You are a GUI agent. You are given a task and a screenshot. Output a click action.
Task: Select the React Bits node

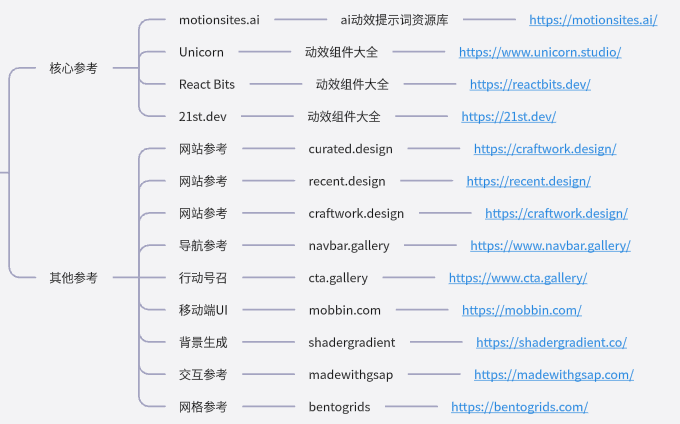[206, 84]
